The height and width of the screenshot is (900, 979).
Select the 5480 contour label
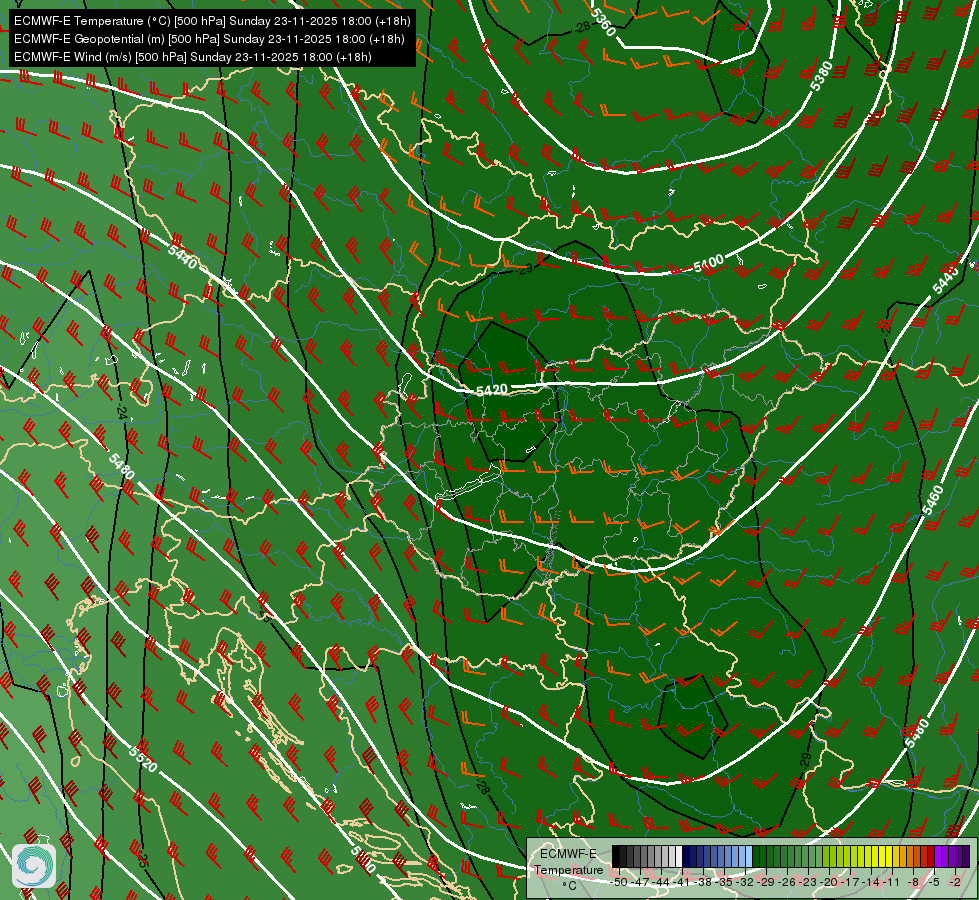pyautogui.click(x=121, y=467)
